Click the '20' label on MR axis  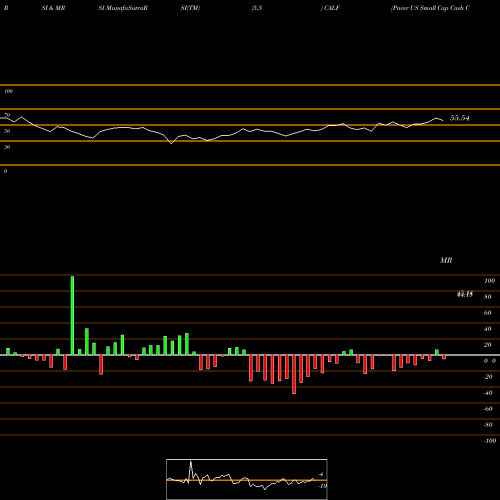click(x=488, y=345)
